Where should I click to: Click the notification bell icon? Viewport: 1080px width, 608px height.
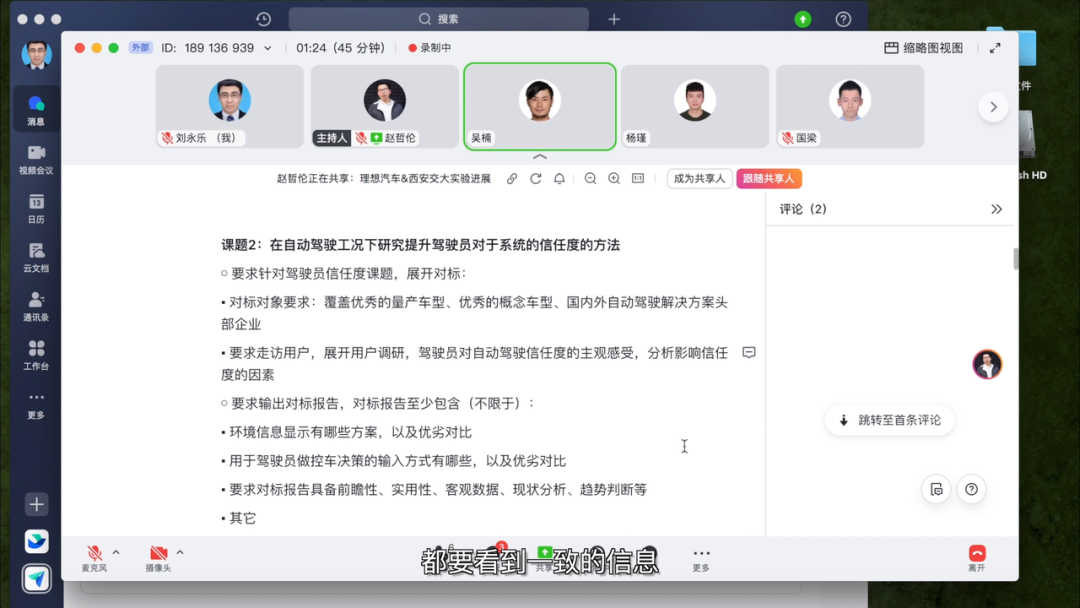559,178
